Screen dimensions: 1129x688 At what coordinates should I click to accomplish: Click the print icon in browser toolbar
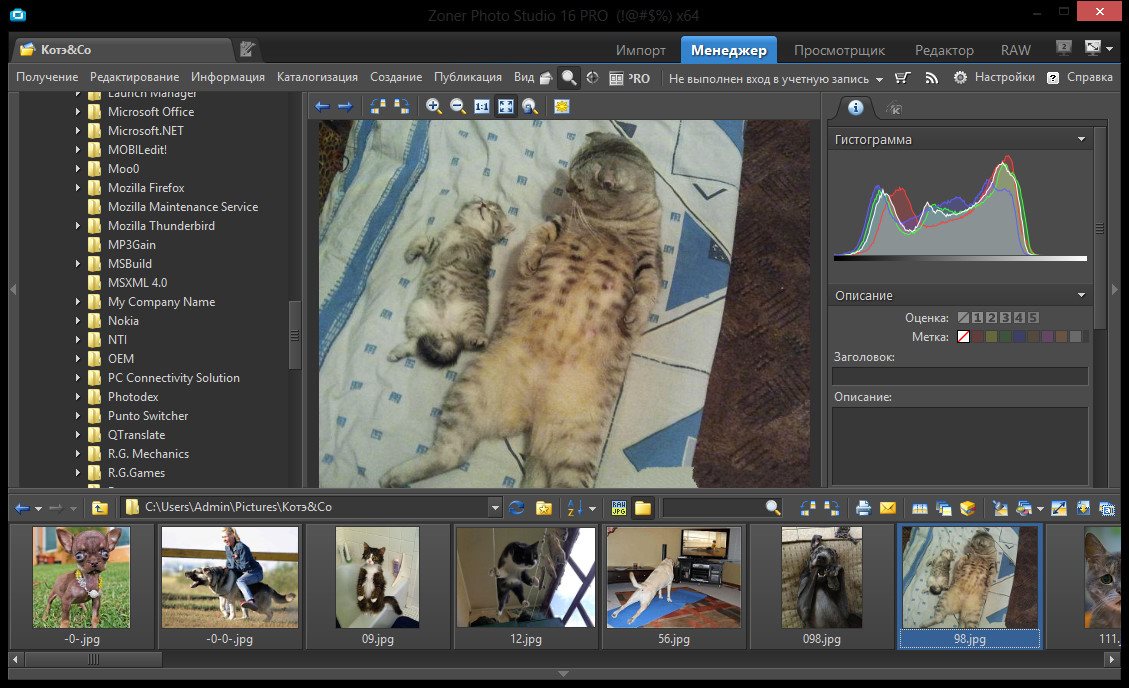(x=864, y=508)
